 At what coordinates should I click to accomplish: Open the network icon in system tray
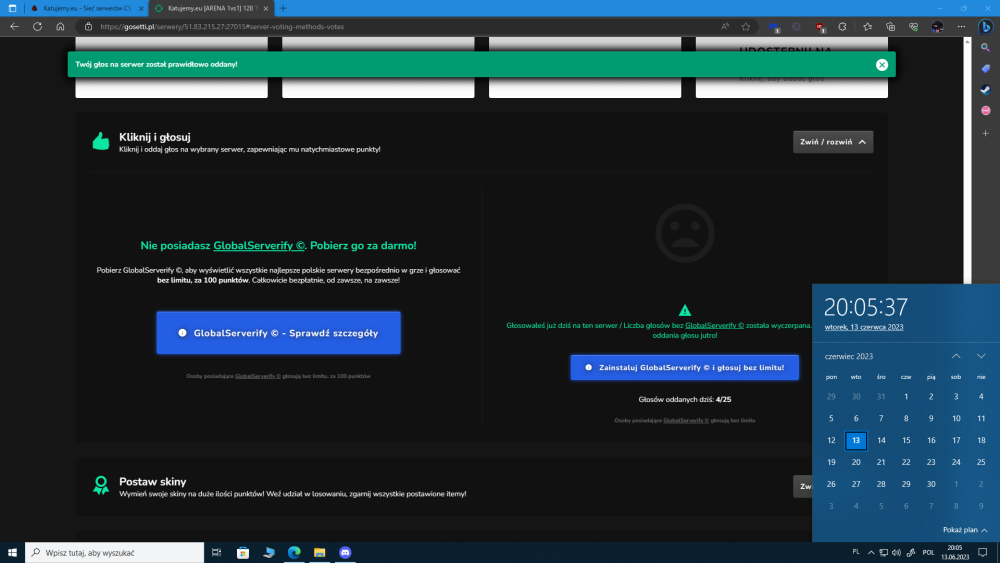click(883, 553)
